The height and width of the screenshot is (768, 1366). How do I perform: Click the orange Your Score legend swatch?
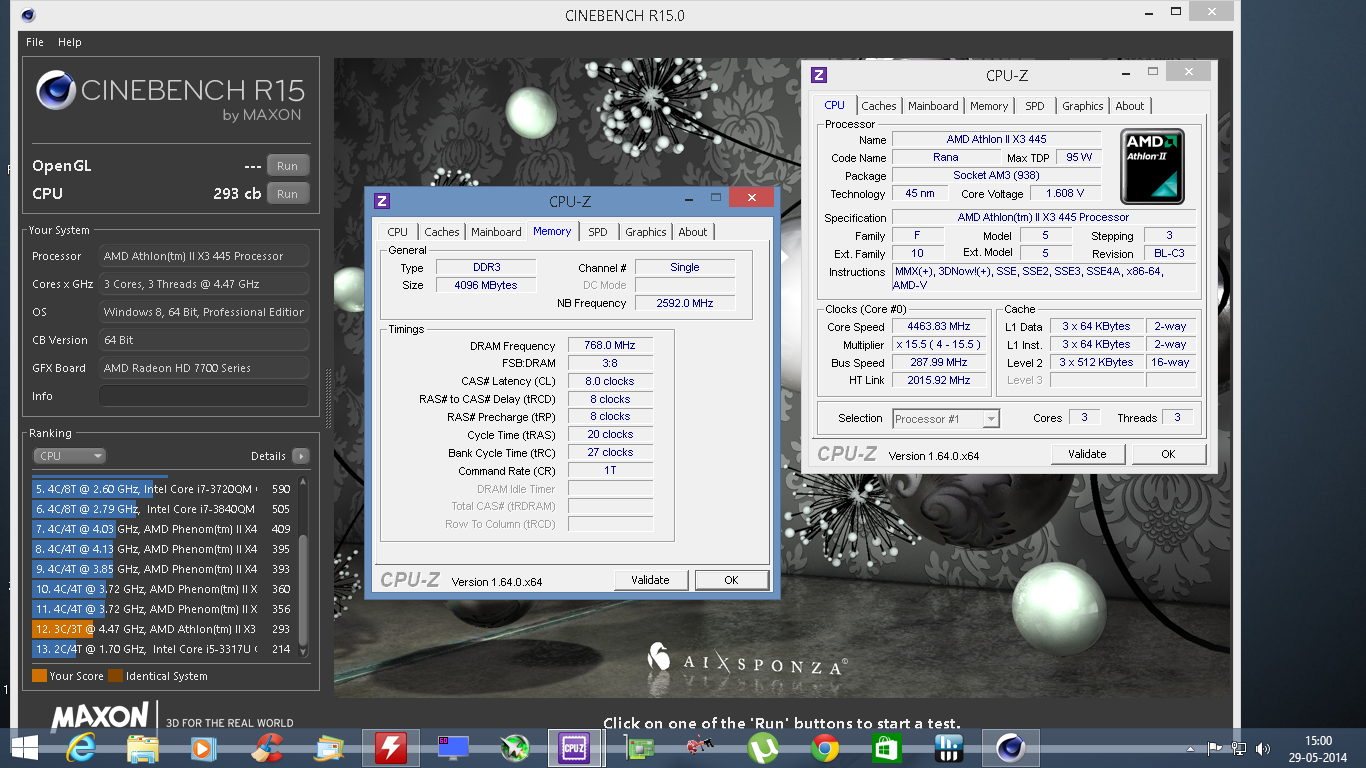pyautogui.click(x=39, y=676)
